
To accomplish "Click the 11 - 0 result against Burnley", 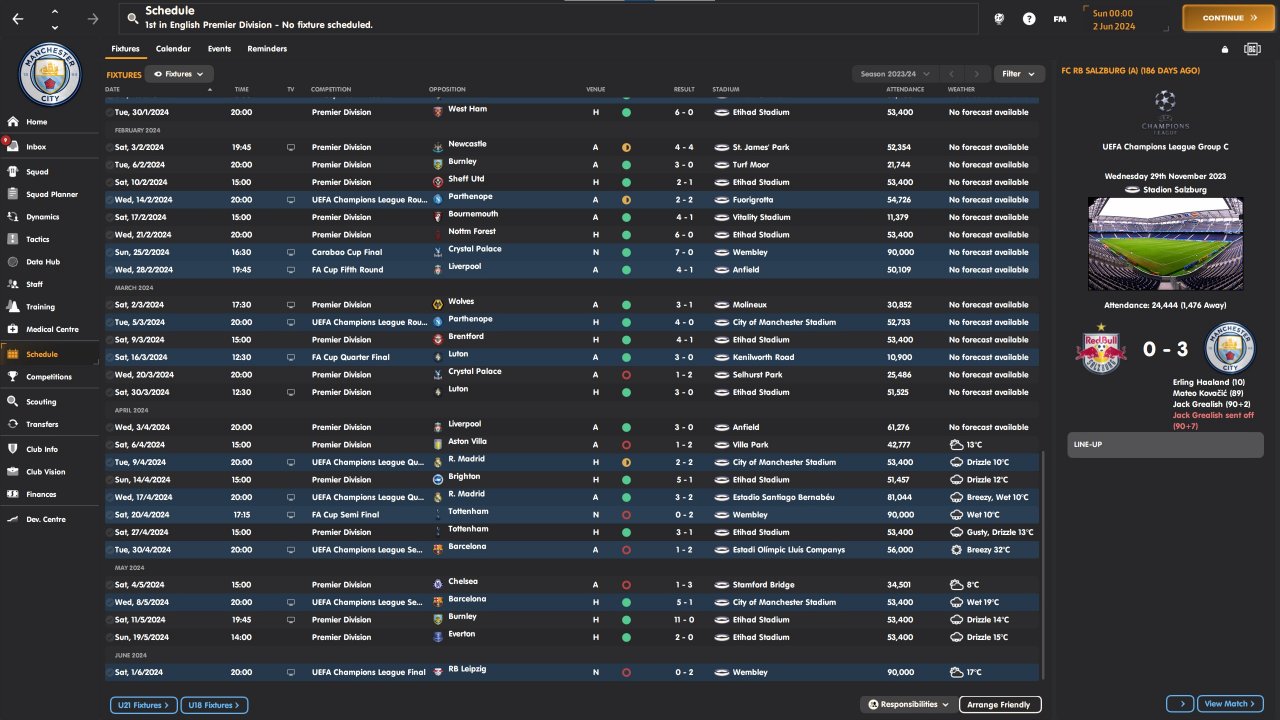I will tap(683, 619).
